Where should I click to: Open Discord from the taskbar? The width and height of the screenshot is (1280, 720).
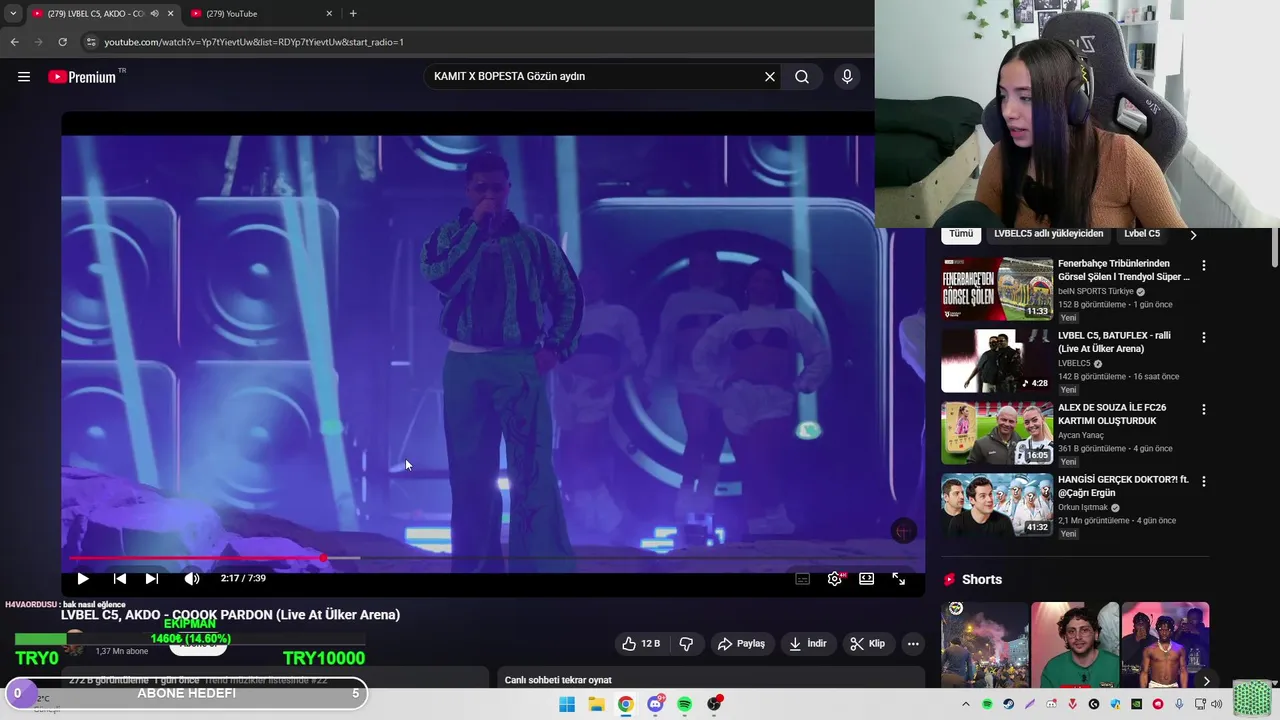pos(655,705)
